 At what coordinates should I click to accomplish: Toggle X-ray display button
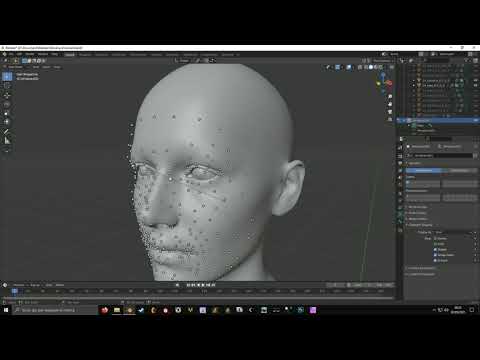[360, 67]
